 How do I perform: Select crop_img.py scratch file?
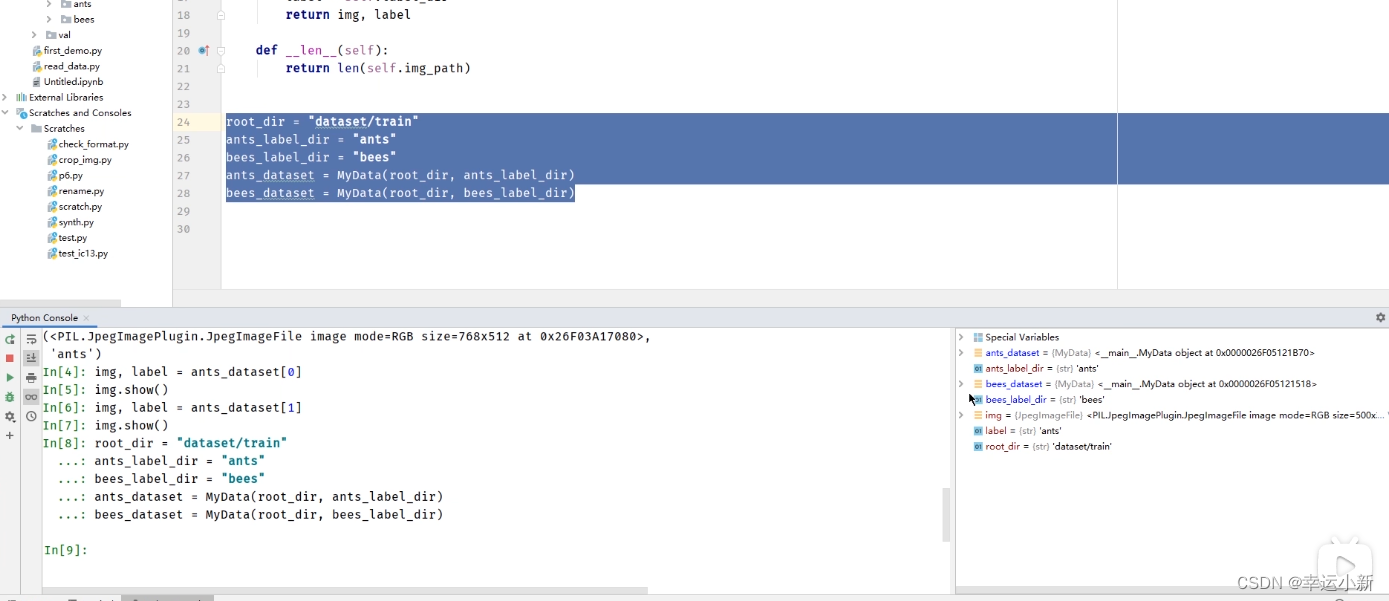tap(79, 160)
